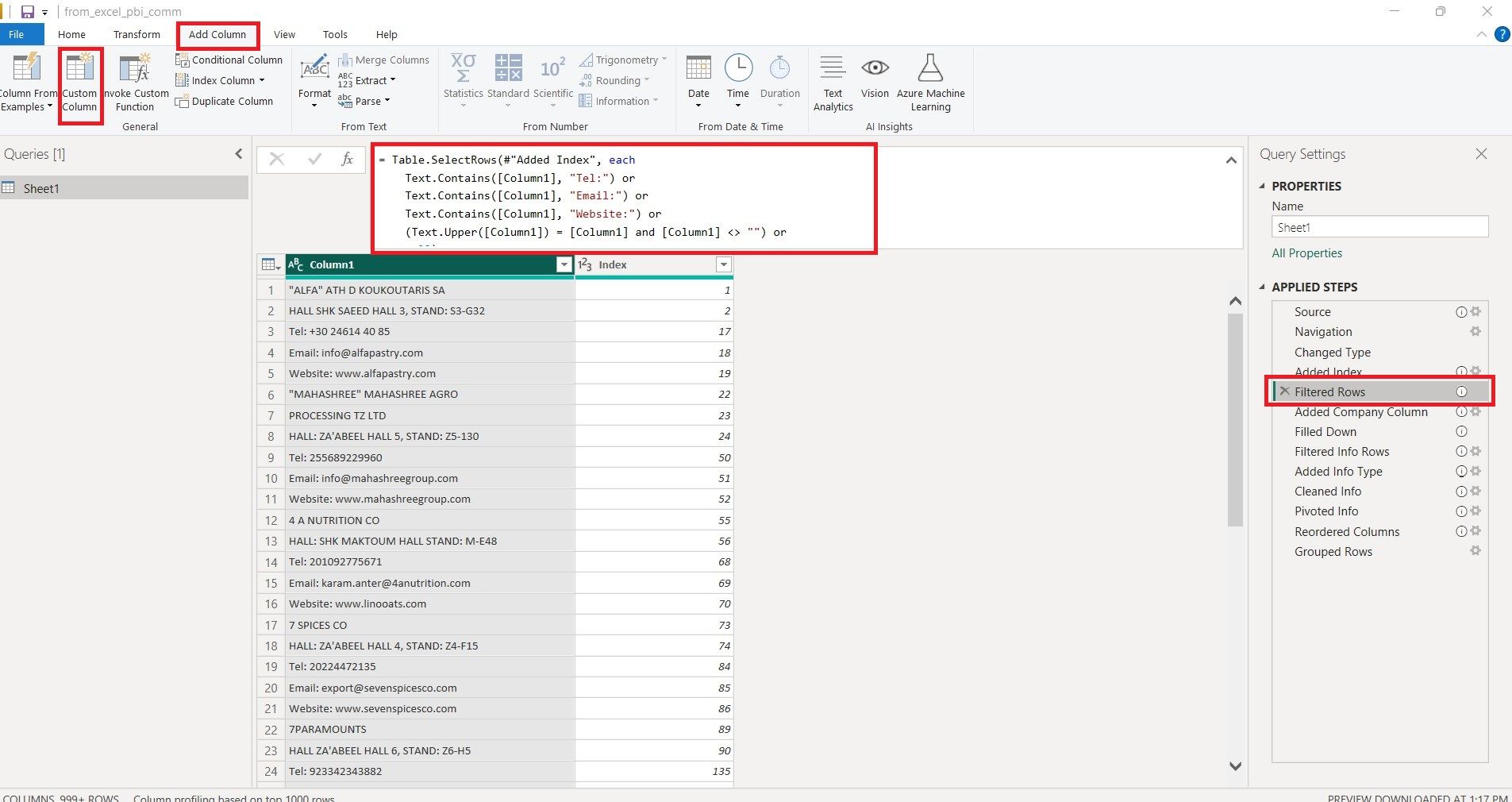Open Azure Machine Learning
The height and width of the screenshot is (802, 1512).
[x=930, y=84]
